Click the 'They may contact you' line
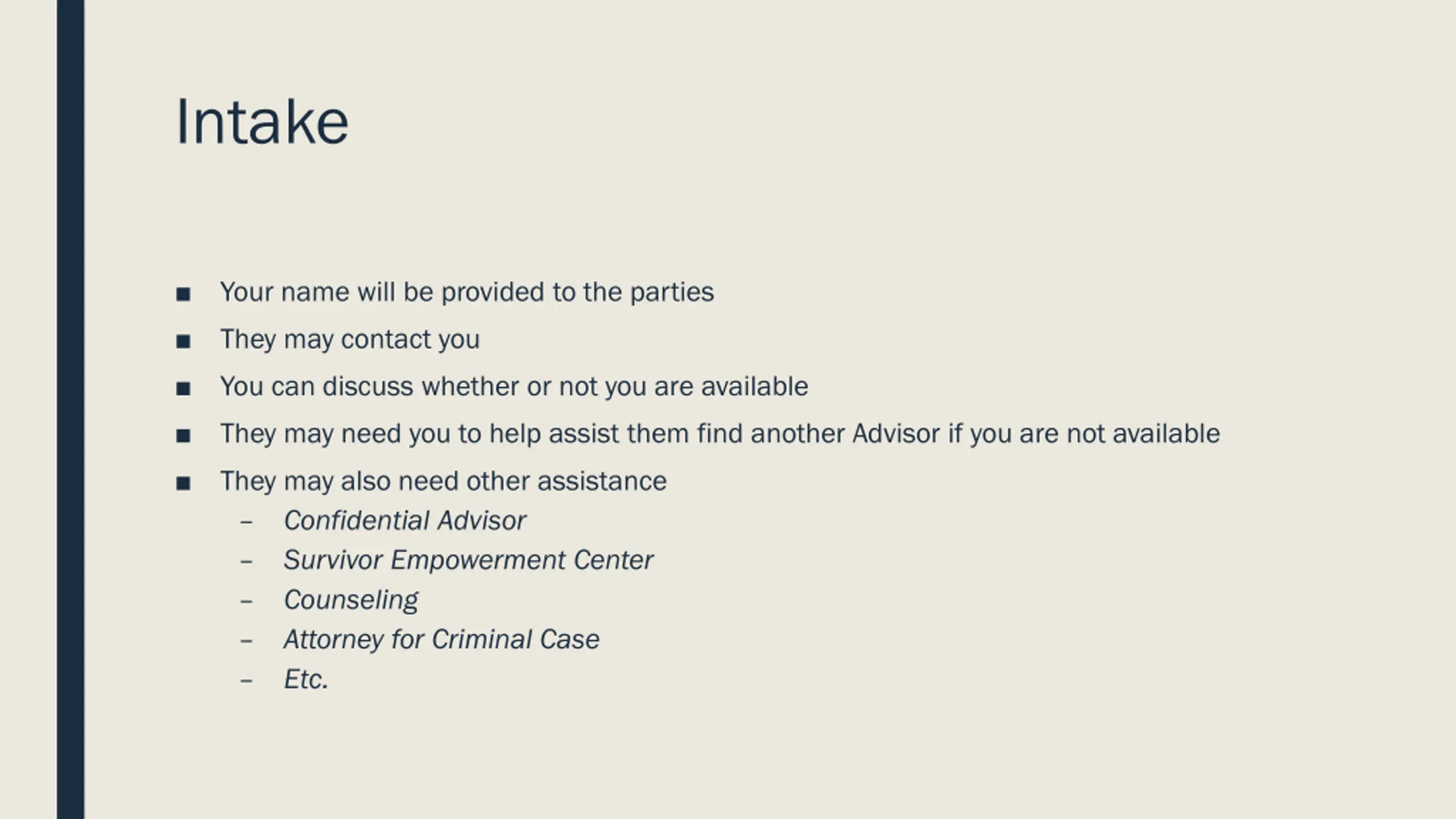This screenshot has width=1456, height=819. [x=350, y=340]
